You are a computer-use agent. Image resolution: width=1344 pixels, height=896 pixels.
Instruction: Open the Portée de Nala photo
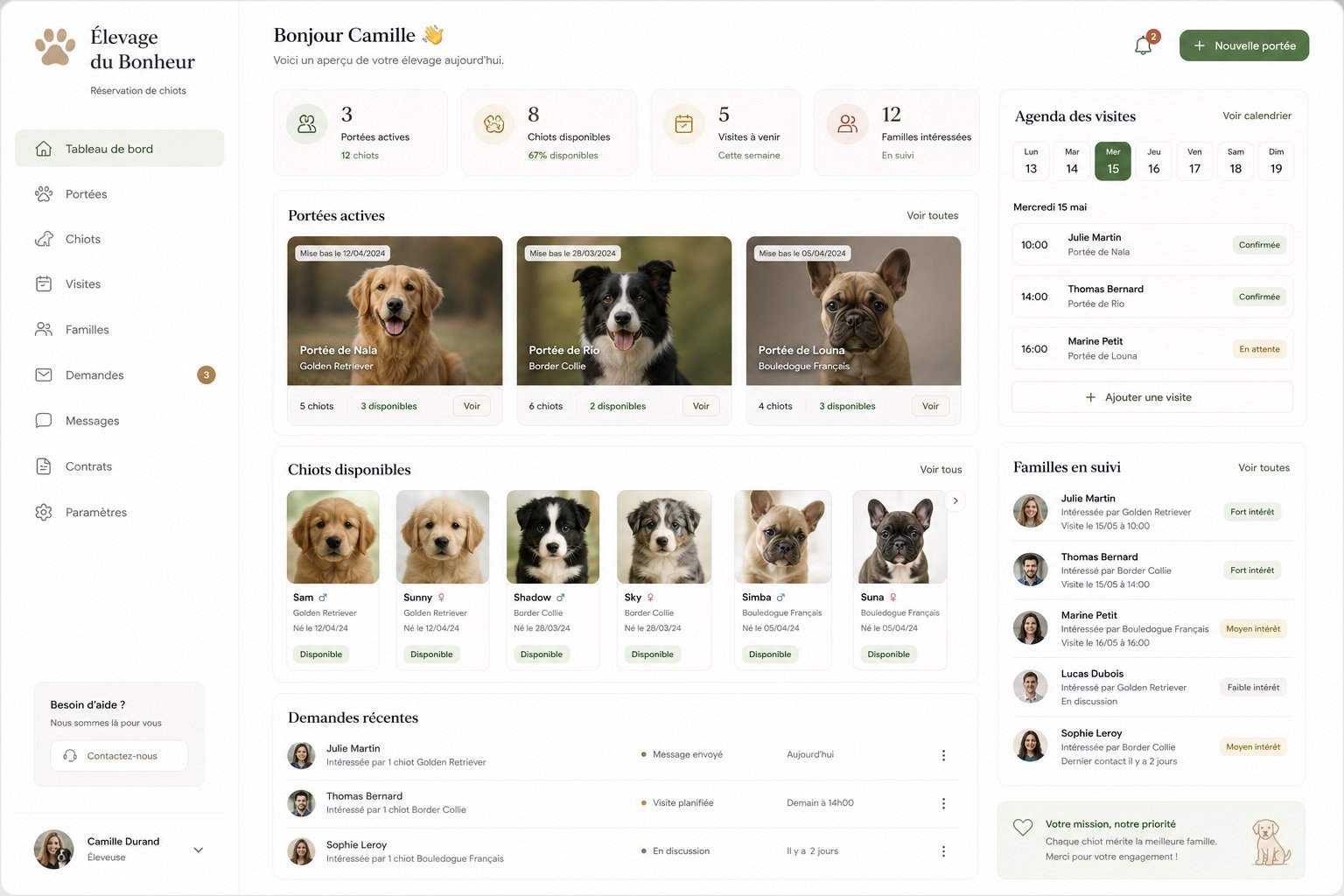(395, 311)
